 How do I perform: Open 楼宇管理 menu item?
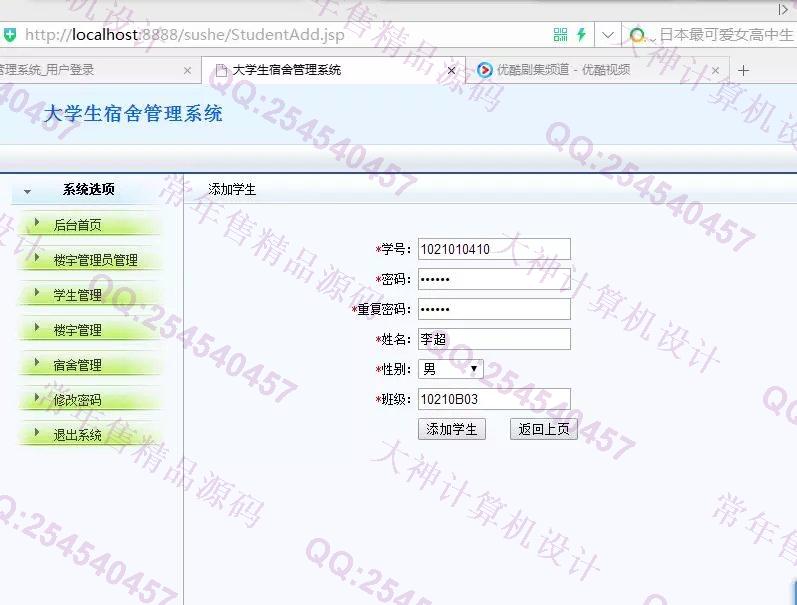pyautogui.click(x=77, y=330)
